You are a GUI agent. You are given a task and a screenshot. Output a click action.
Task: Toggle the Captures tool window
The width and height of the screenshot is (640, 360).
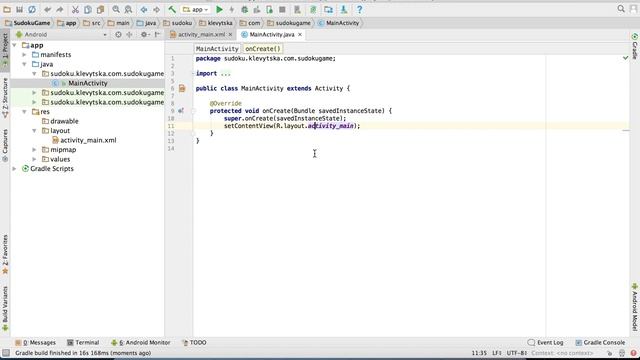(5, 146)
